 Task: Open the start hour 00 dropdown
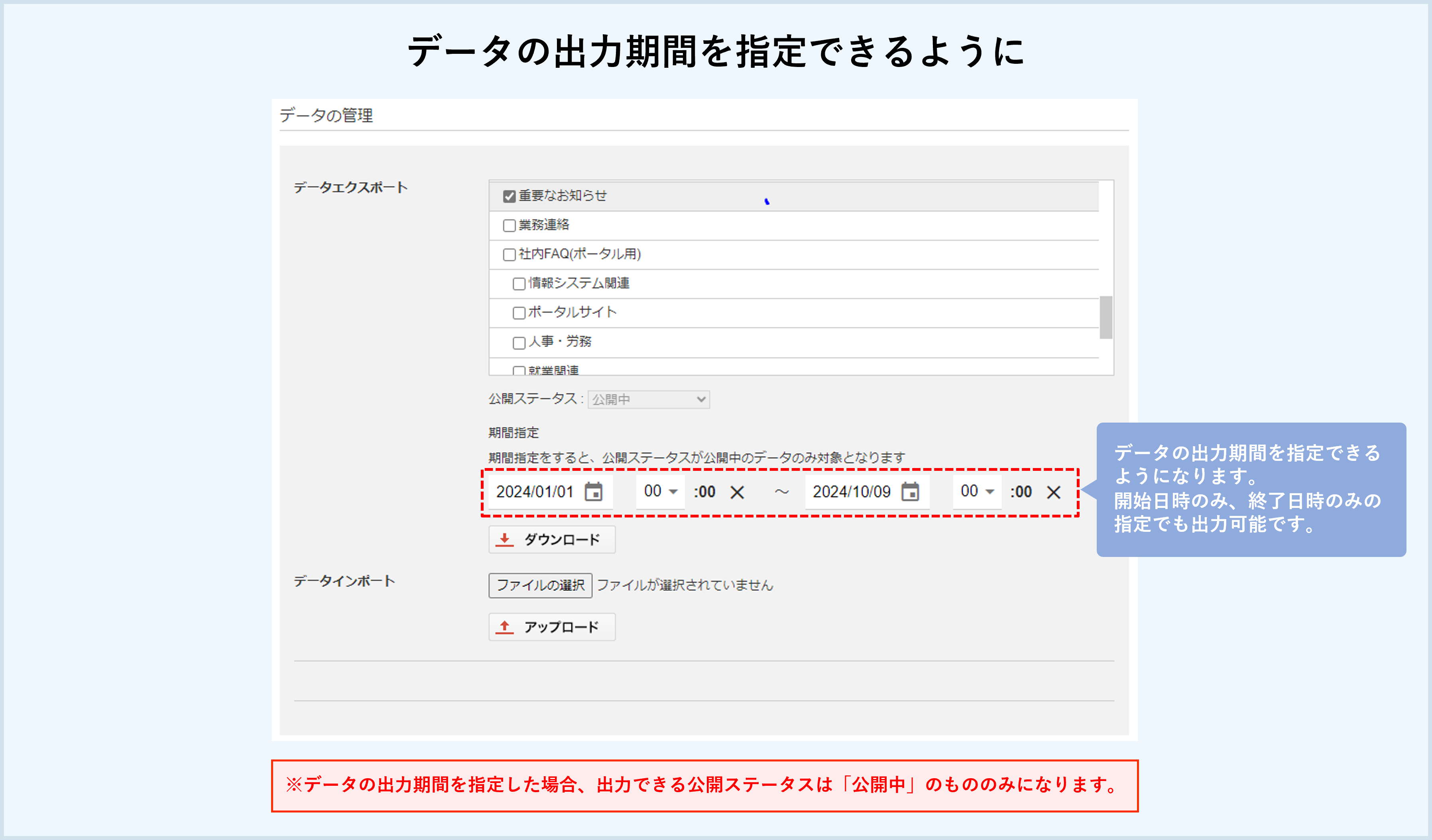click(x=660, y=491)
